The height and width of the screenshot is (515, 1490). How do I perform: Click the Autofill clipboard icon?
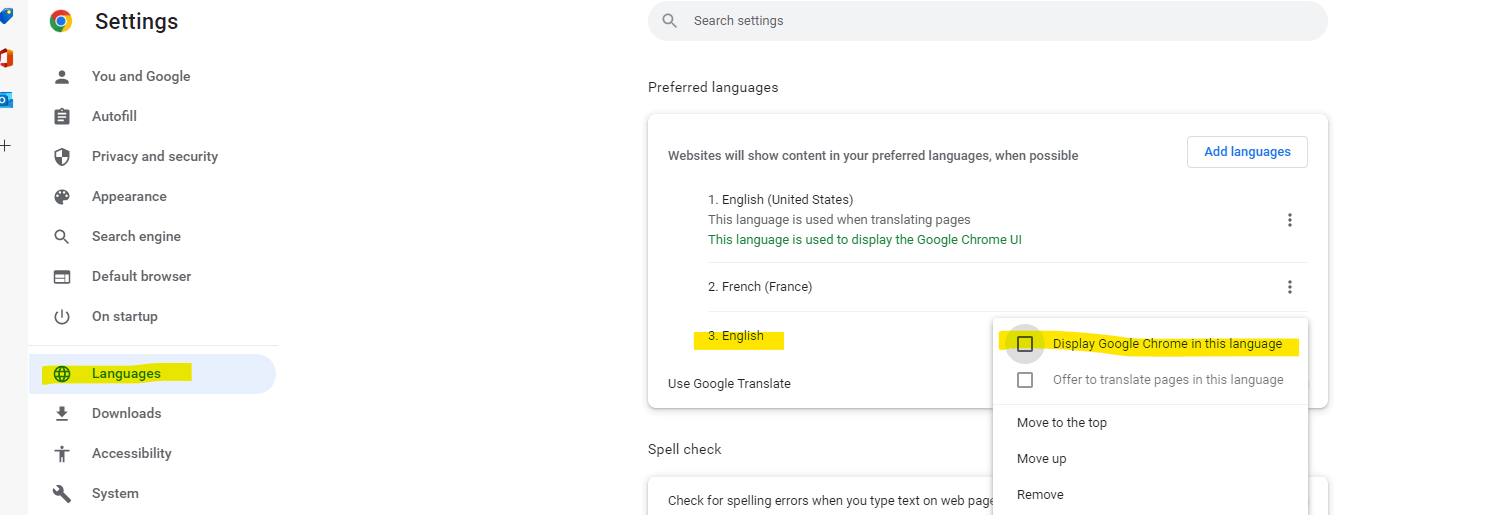(62, 117)
